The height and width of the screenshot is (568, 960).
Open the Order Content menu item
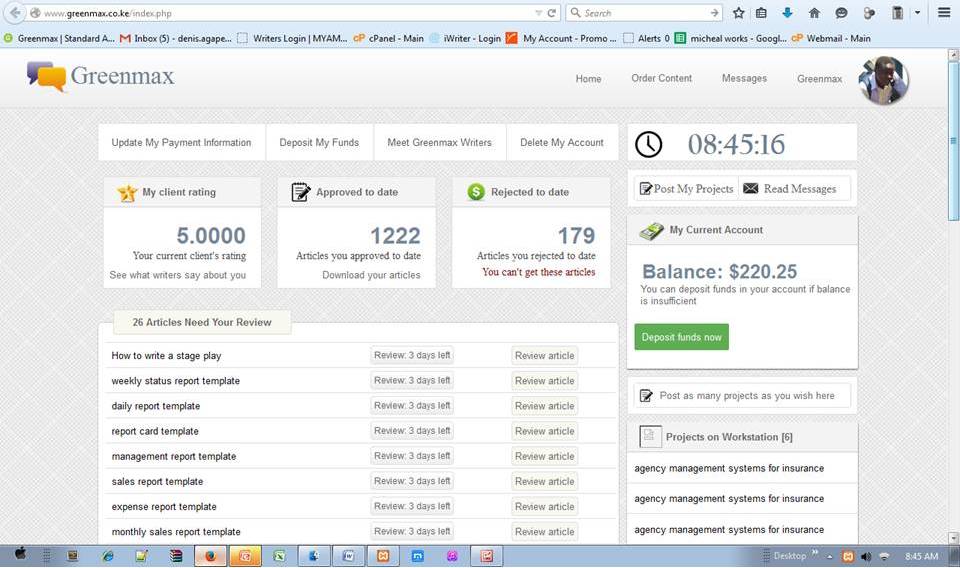662,78
